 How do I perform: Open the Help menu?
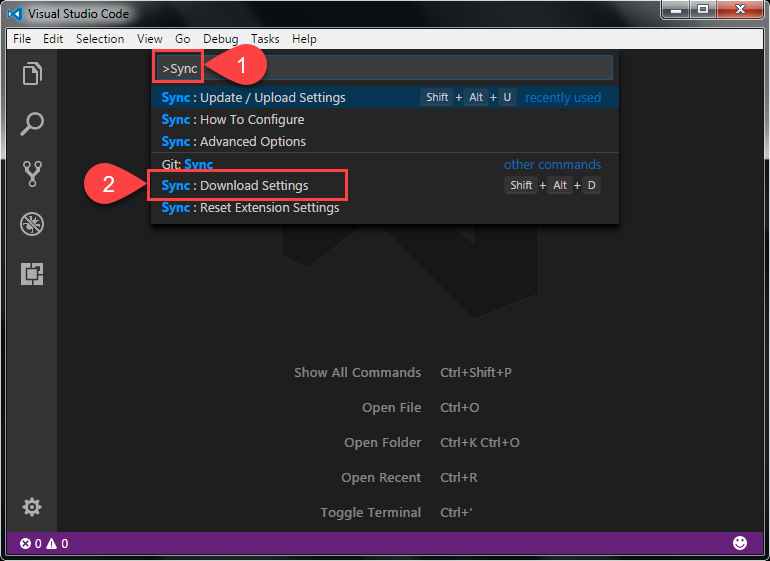[x=304, y=39]
